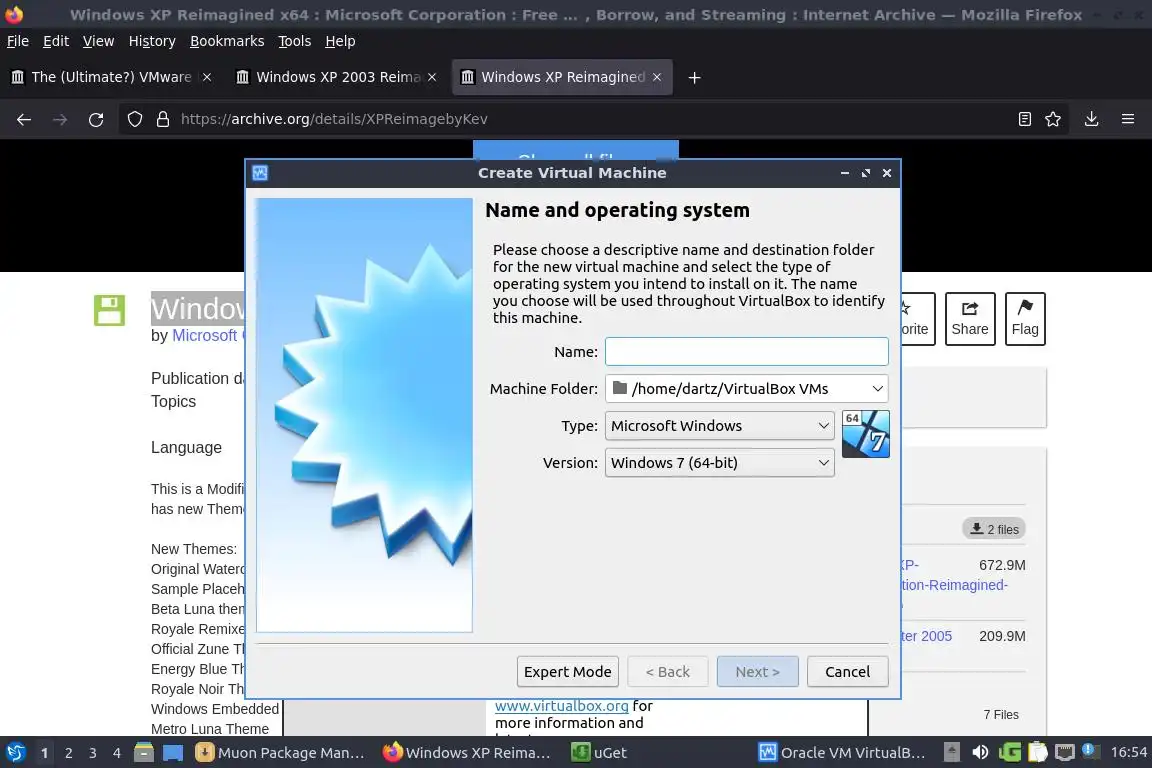Open uGet taskbar entry
The height and width of the screenshot is (768, 1152).
600,753
